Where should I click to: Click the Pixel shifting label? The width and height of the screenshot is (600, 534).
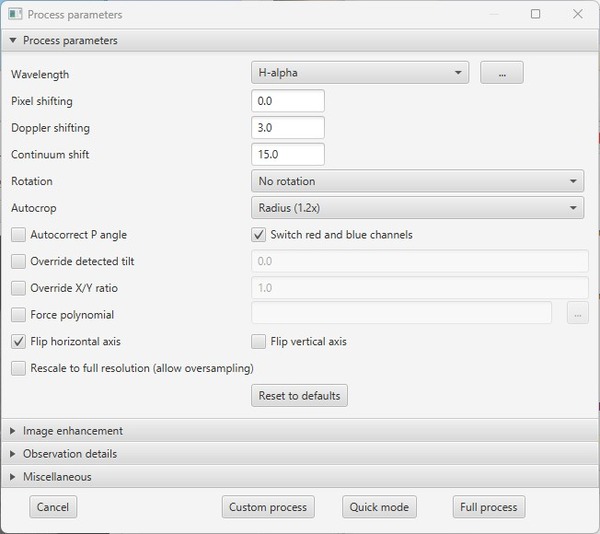(42, 101)
